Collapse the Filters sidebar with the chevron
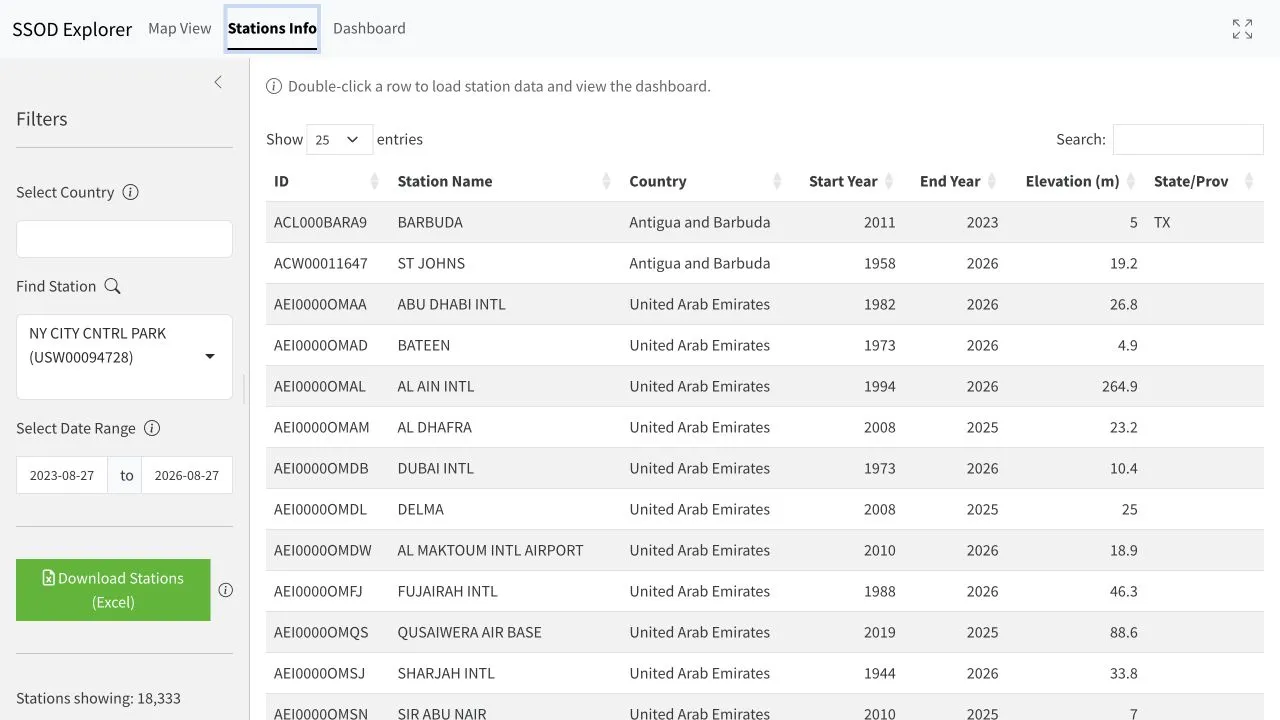1280x720 pixels. click(218, 82)
